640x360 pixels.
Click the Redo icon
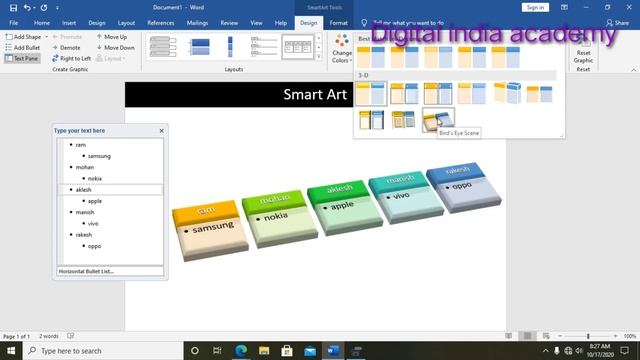point(44,7)
